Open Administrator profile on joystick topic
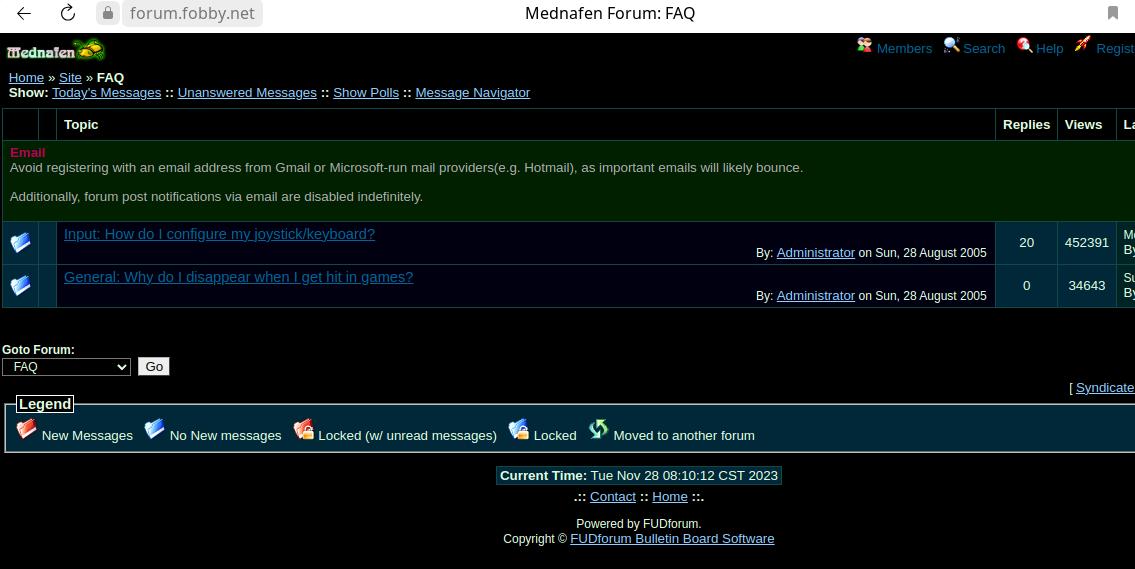The width and height of the screenshot is (1135, 569). [x=816, y=253]
